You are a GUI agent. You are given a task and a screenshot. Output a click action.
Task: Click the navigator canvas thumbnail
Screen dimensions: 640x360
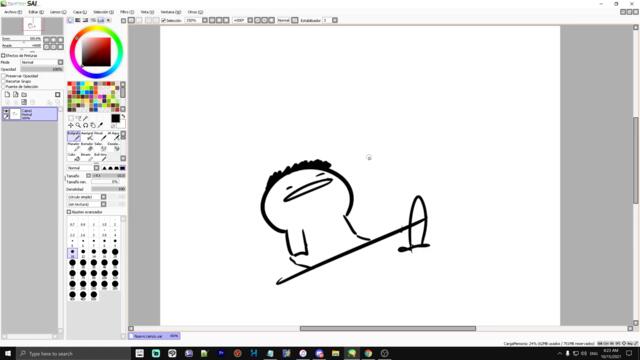32,26
